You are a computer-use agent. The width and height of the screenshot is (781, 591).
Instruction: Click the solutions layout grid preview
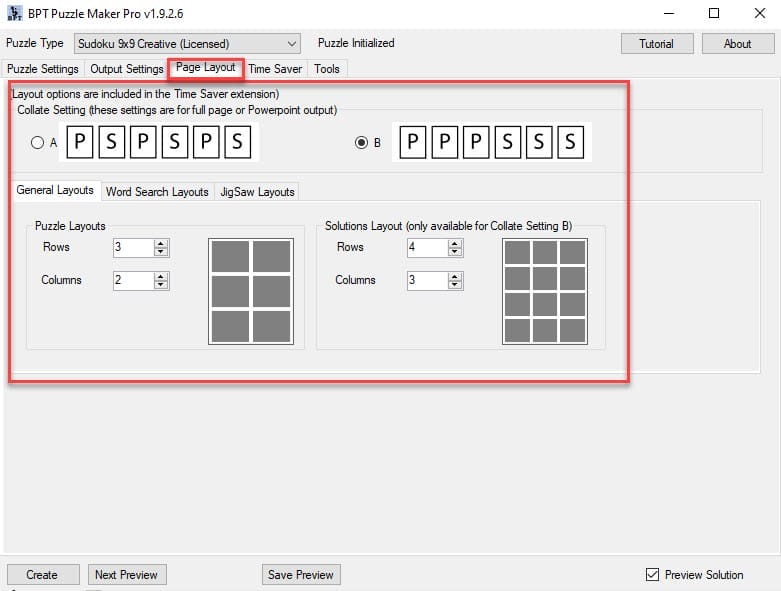(x=544, y=291)
